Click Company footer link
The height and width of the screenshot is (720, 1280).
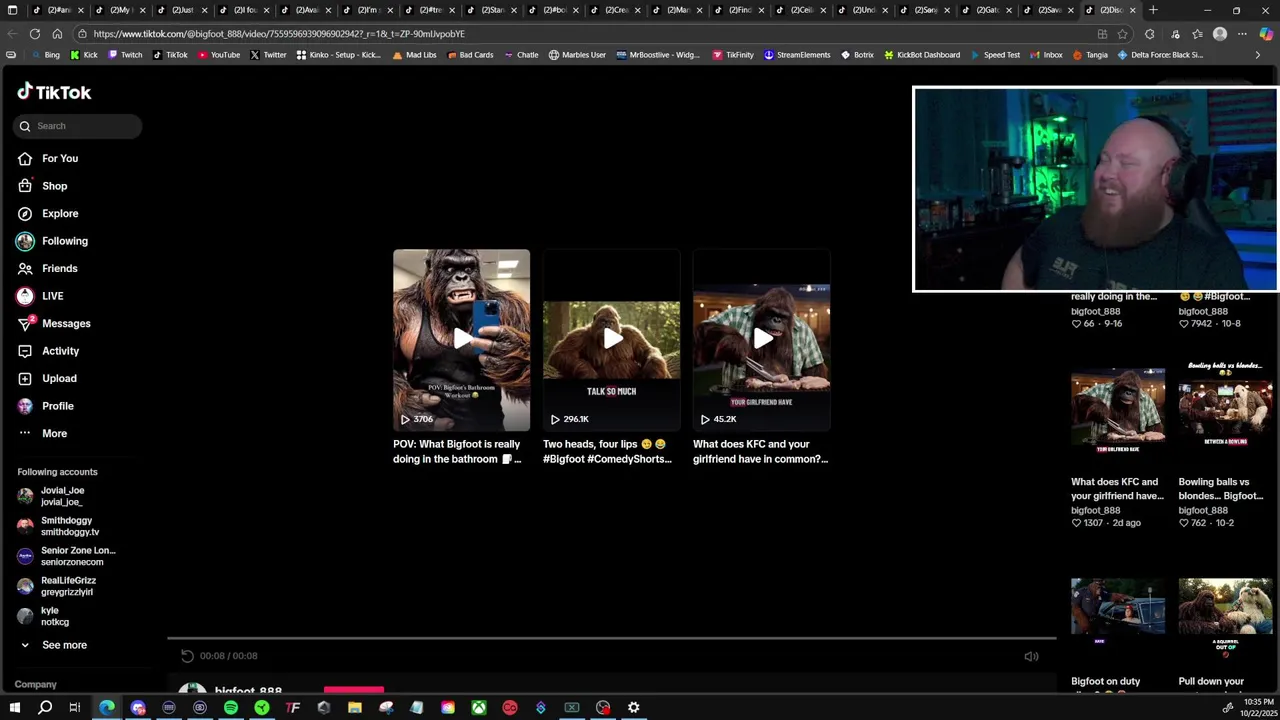click(x=35, y=684)
